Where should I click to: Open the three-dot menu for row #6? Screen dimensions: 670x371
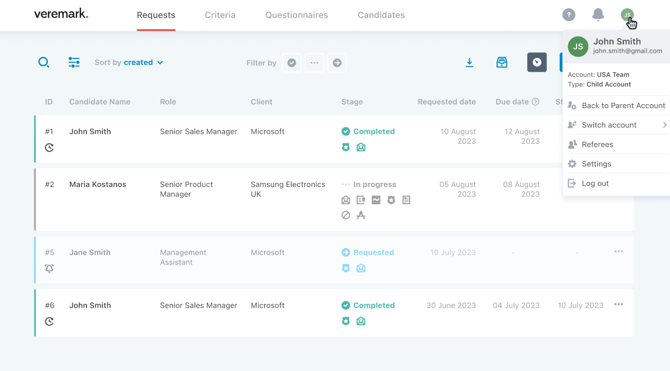(618, 304)
